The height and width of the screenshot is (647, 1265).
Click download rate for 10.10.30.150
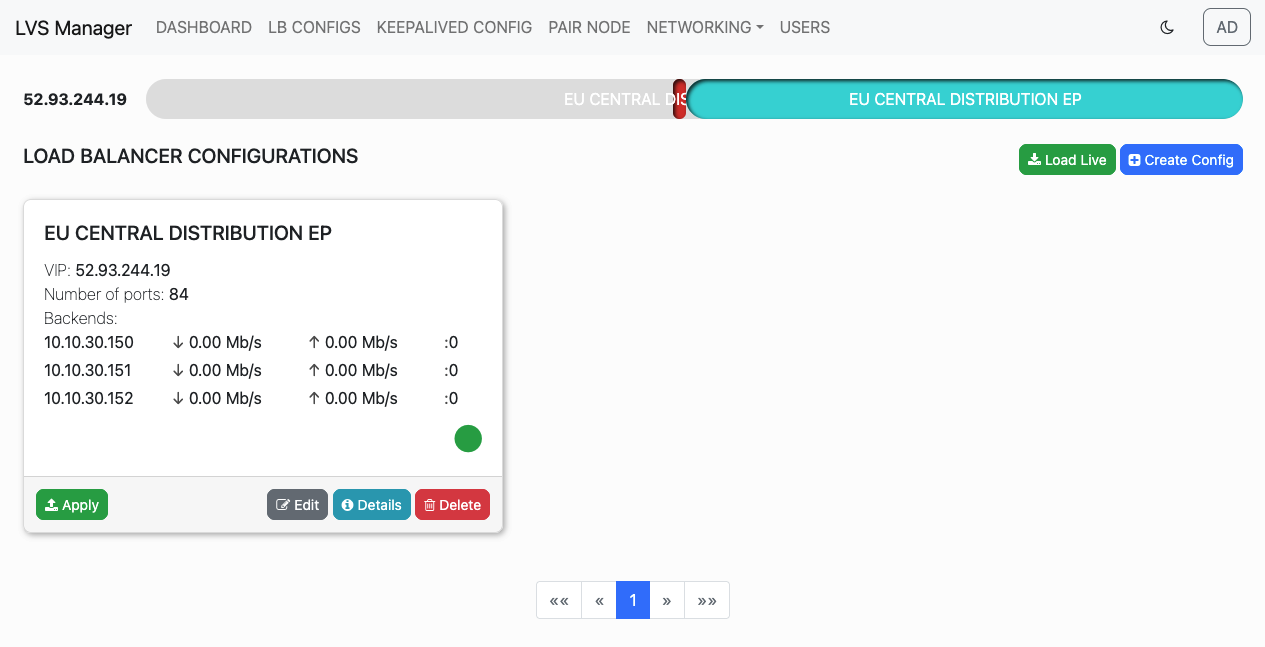click(x=217, y=342)
